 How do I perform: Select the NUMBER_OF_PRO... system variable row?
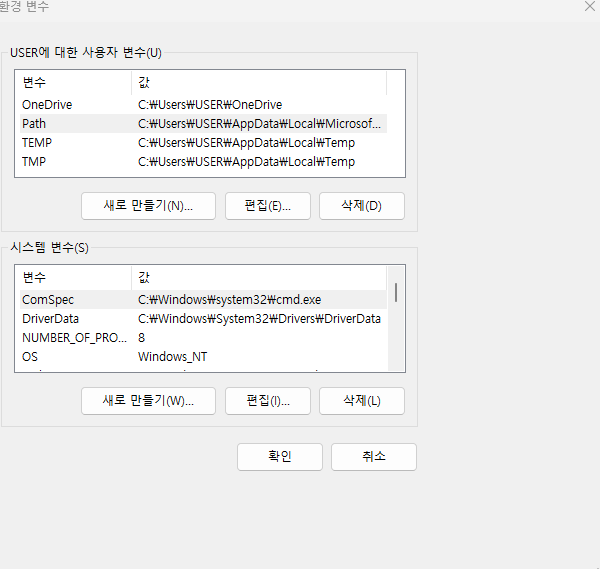203,337
